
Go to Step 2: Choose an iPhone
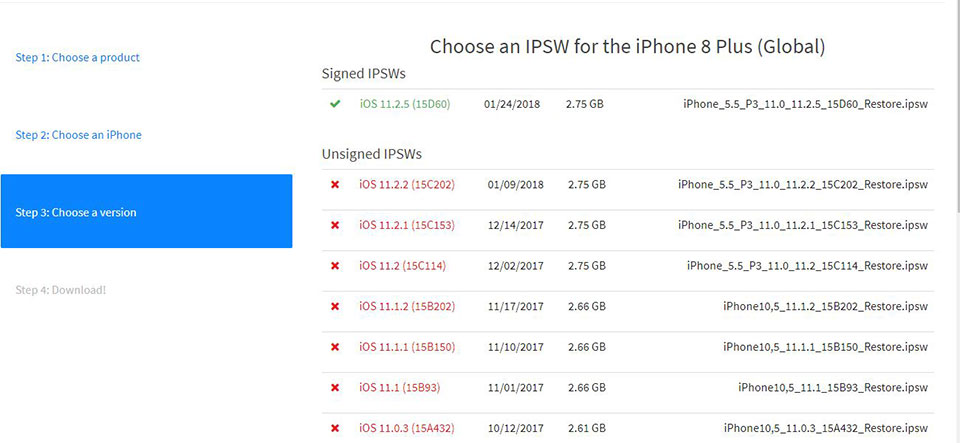pyautogui.click(x=79, y=135)
